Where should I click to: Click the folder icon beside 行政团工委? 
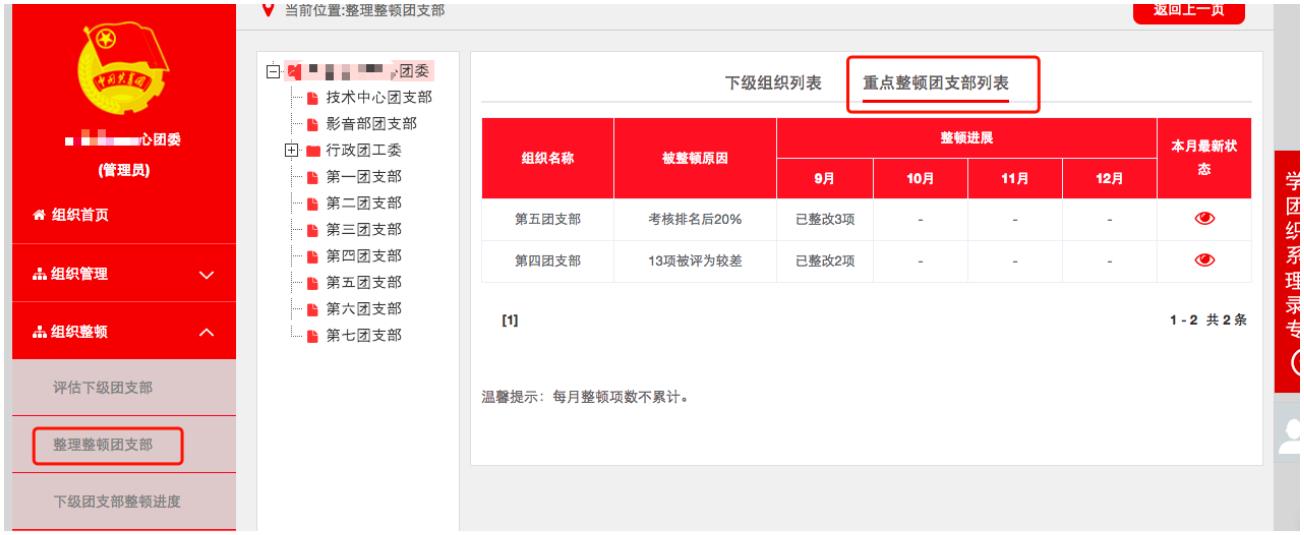[312, 151]
